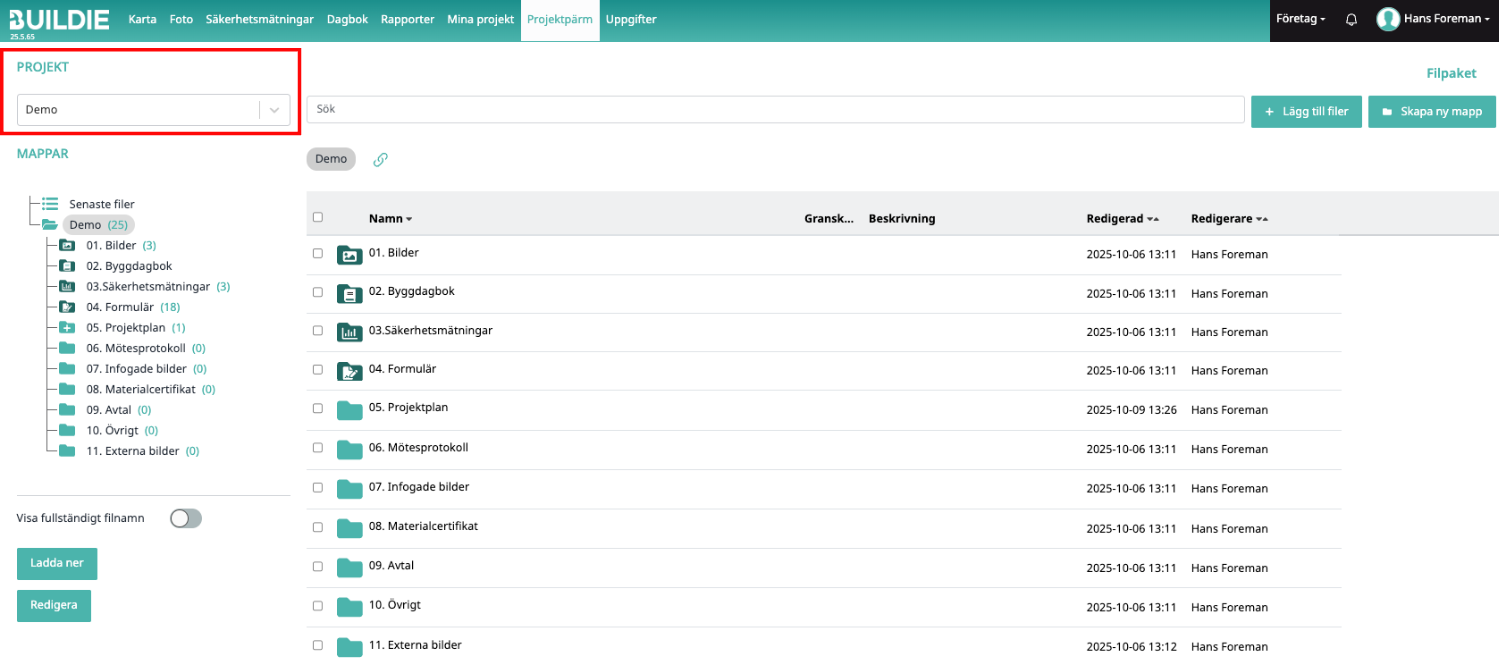Check the select-all checkbox in table header
The image size is (1499, 666).
[x=318, y=218]
